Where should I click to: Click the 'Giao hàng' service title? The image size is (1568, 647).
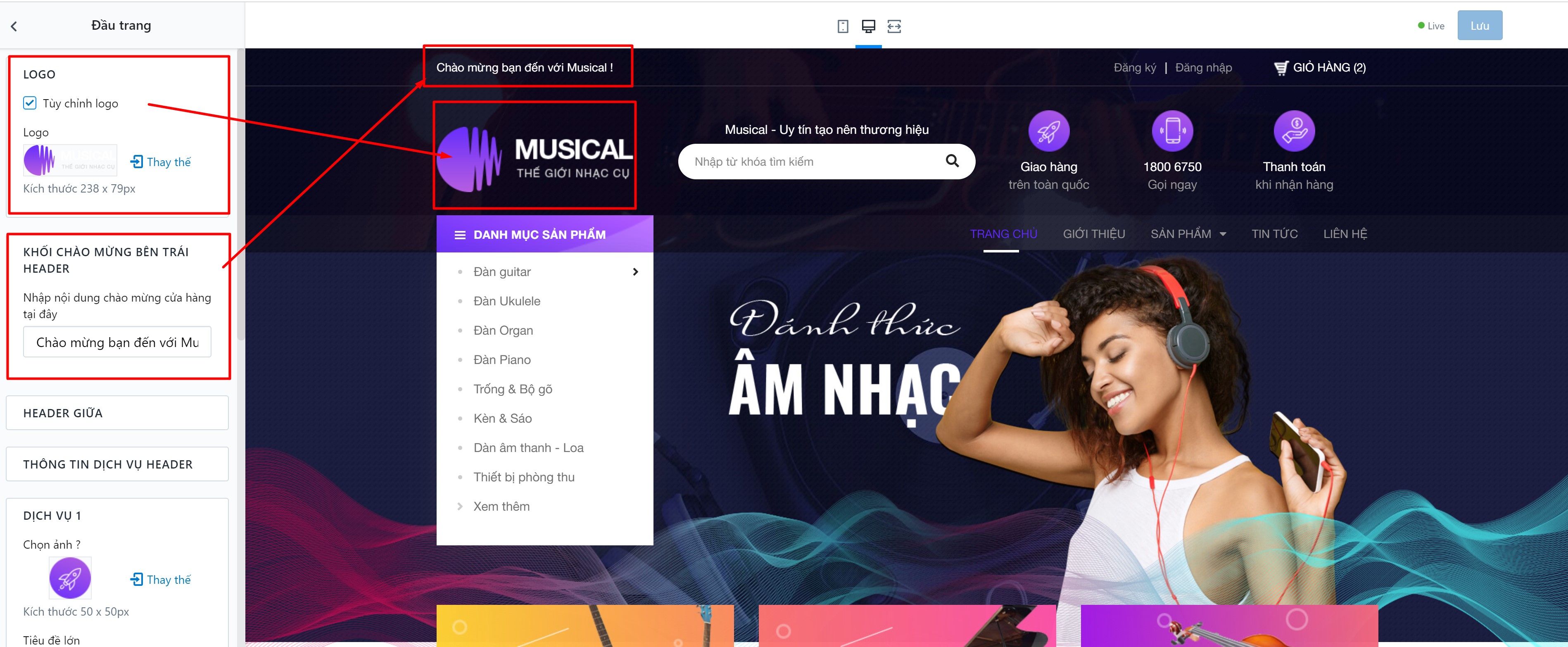[1048, 167]
